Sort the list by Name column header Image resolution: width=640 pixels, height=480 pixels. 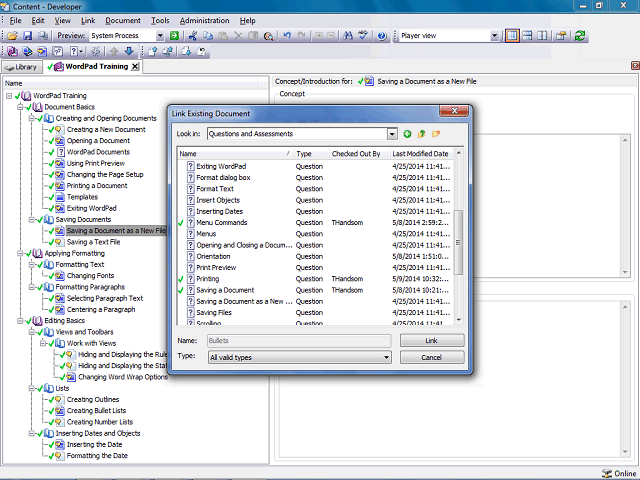pyautogui.click(x=235, y=154)
